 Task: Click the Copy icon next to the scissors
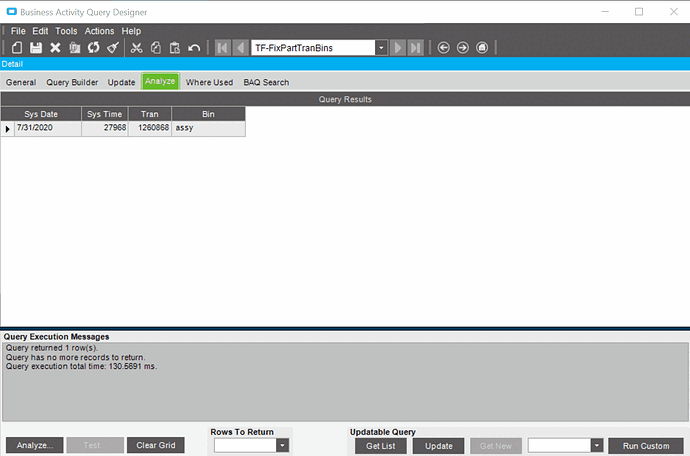click(156, 48)
